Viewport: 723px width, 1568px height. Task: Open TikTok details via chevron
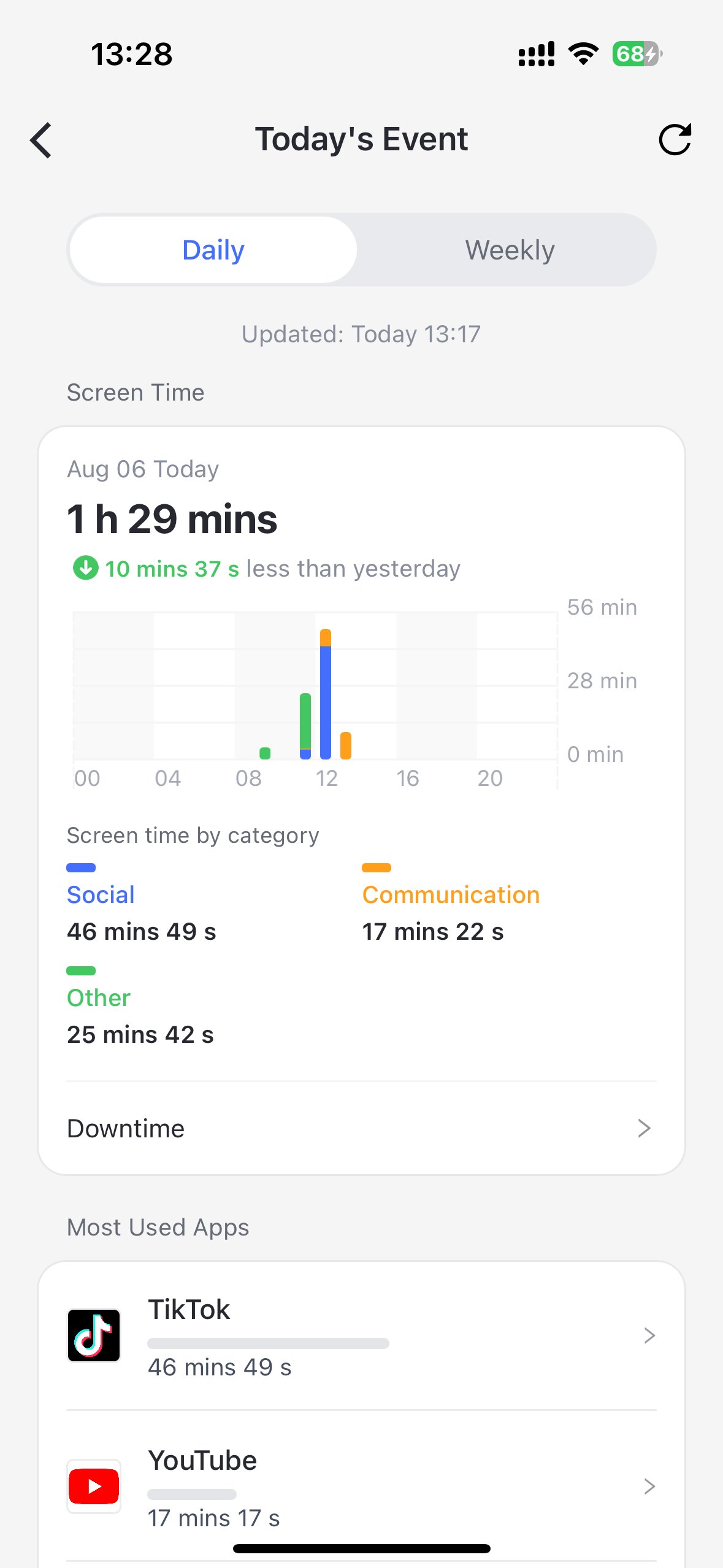click(x=649, y=1335)
